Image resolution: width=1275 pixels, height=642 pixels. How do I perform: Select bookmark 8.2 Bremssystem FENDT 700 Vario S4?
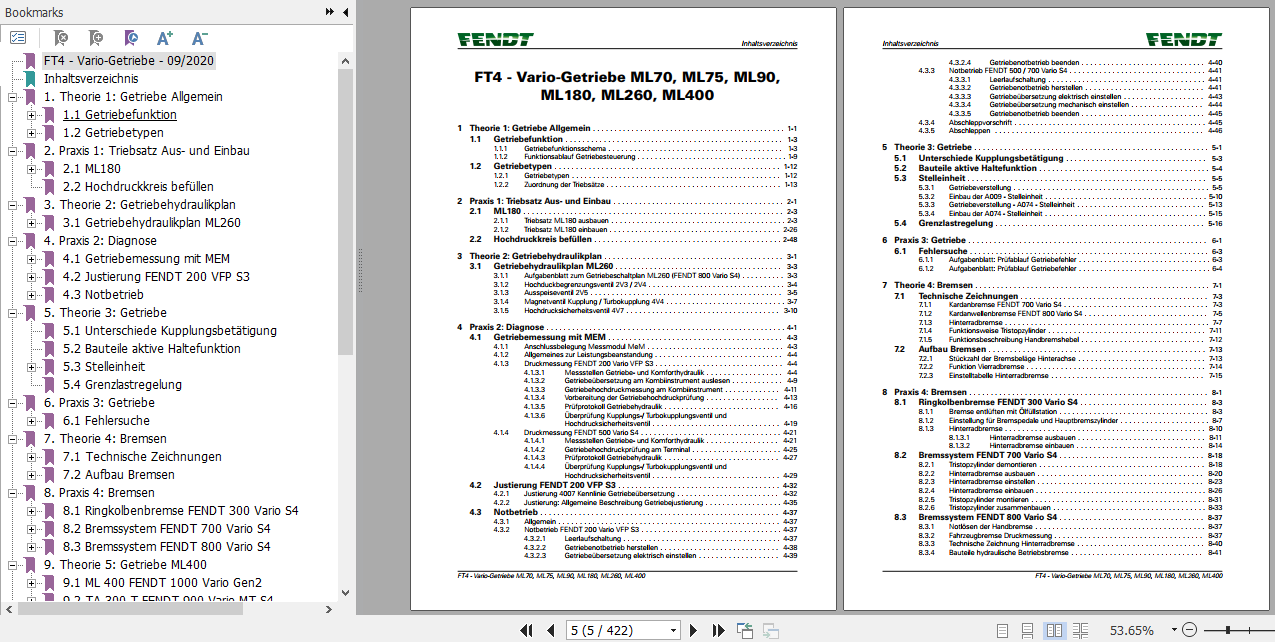tap(166, 529)
